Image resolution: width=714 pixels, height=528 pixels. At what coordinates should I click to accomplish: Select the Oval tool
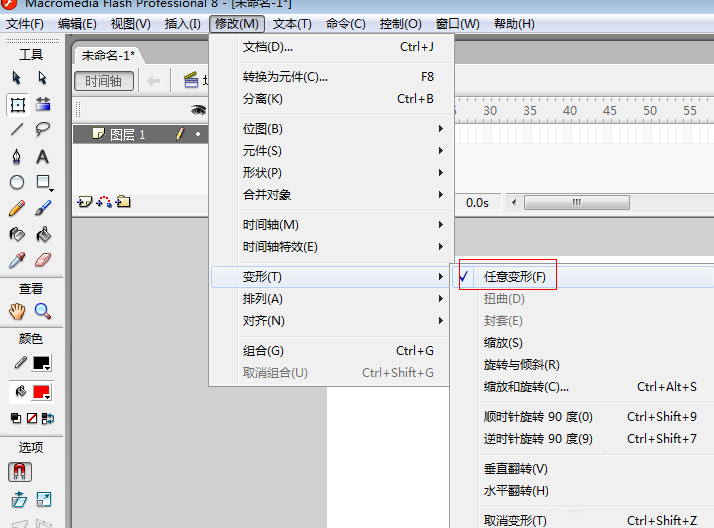click(17, 183)
